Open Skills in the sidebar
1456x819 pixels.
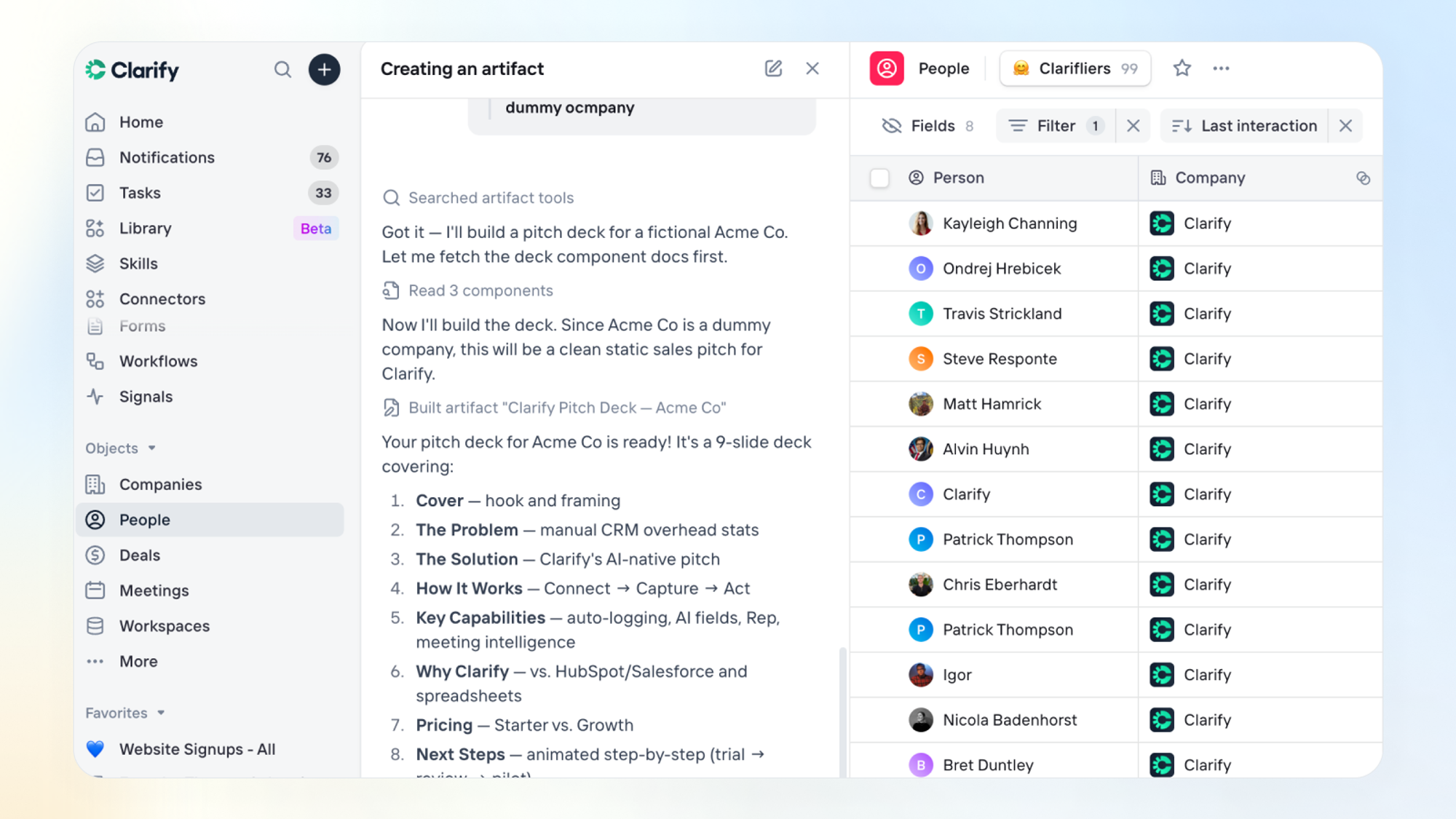(209, 264)
